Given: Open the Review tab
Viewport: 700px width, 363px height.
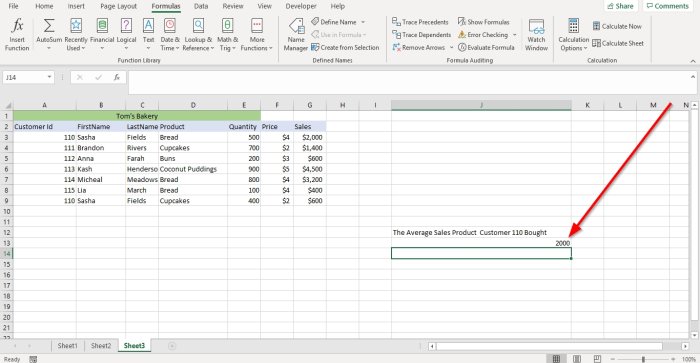Looking at the screenshot, I should 233,6.
